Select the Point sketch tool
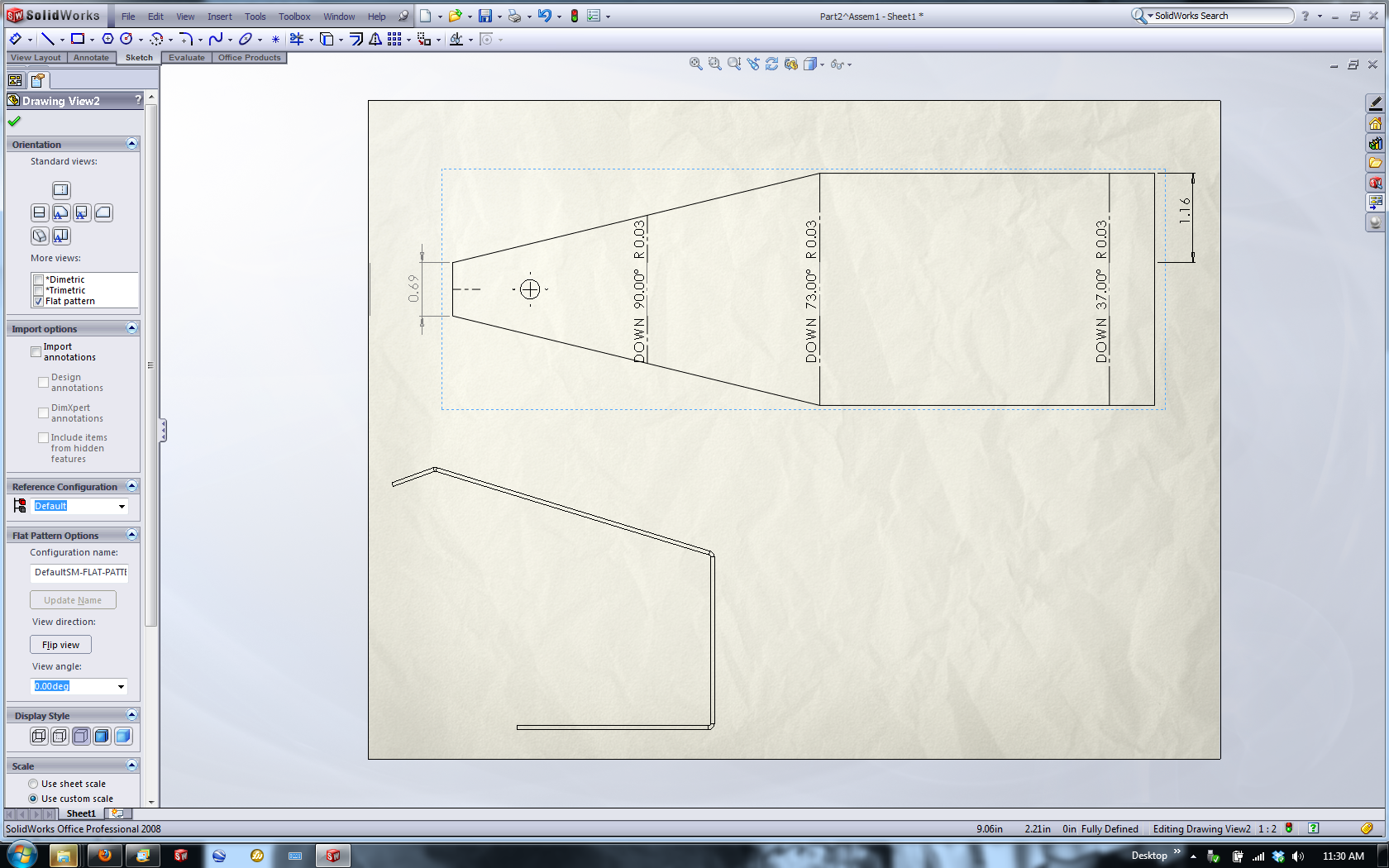The width and height of the screenshot is (1389, 868). (275, 39)
